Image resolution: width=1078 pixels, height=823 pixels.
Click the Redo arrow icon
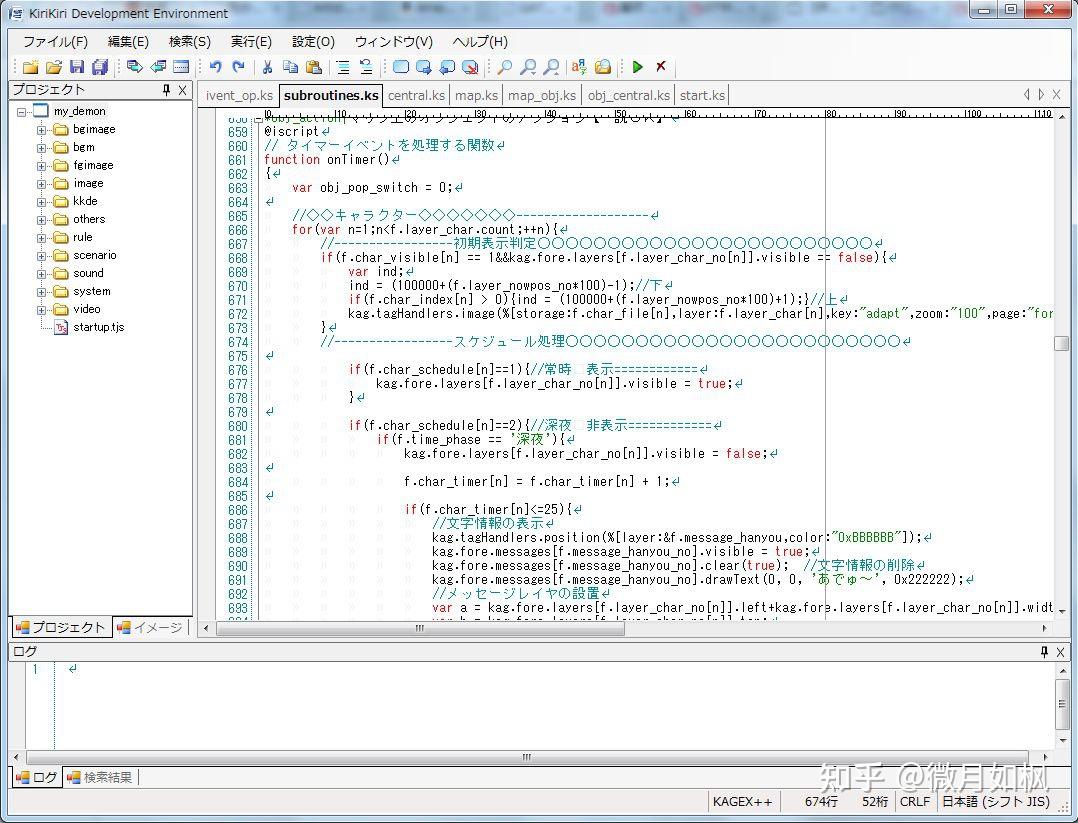tap(238, 67)
